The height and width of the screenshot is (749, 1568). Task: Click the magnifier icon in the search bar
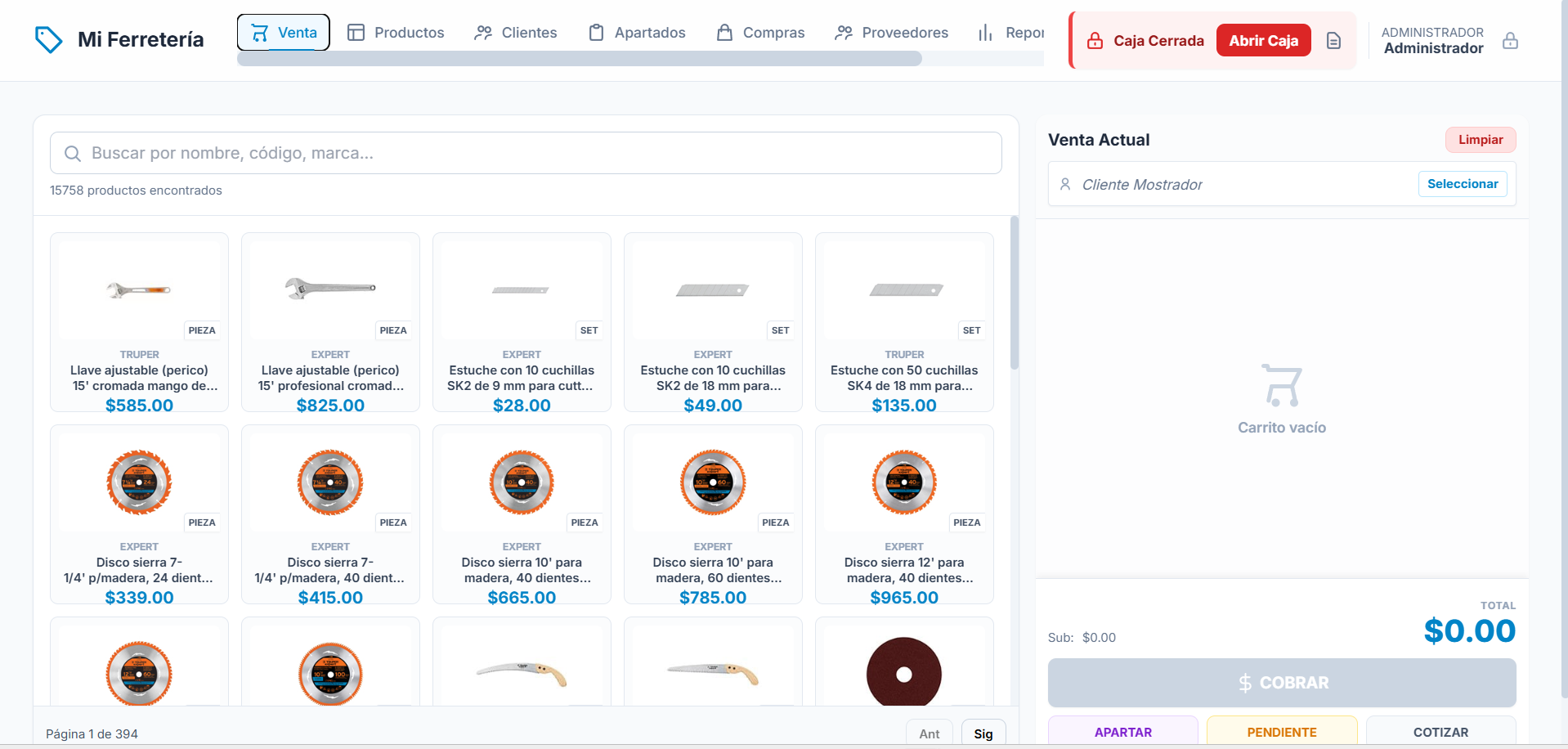(x=73, y=154)
